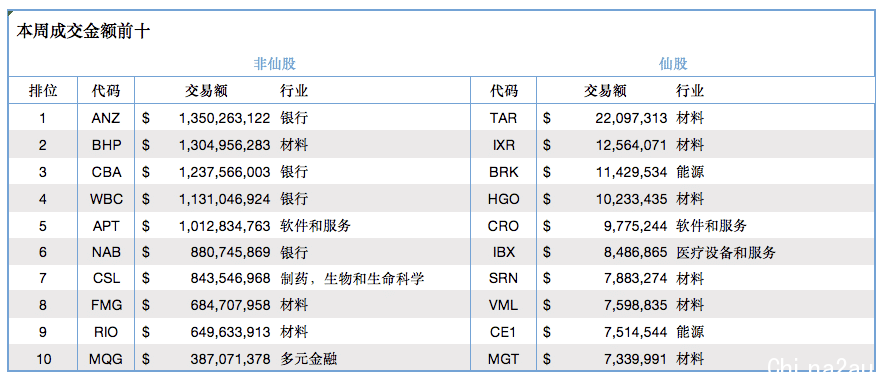Image resolution: width=878 pixels, height=380 pixels.
Task: Click the CBA trading amount 1,237,566,003
Action: [225, 172]
